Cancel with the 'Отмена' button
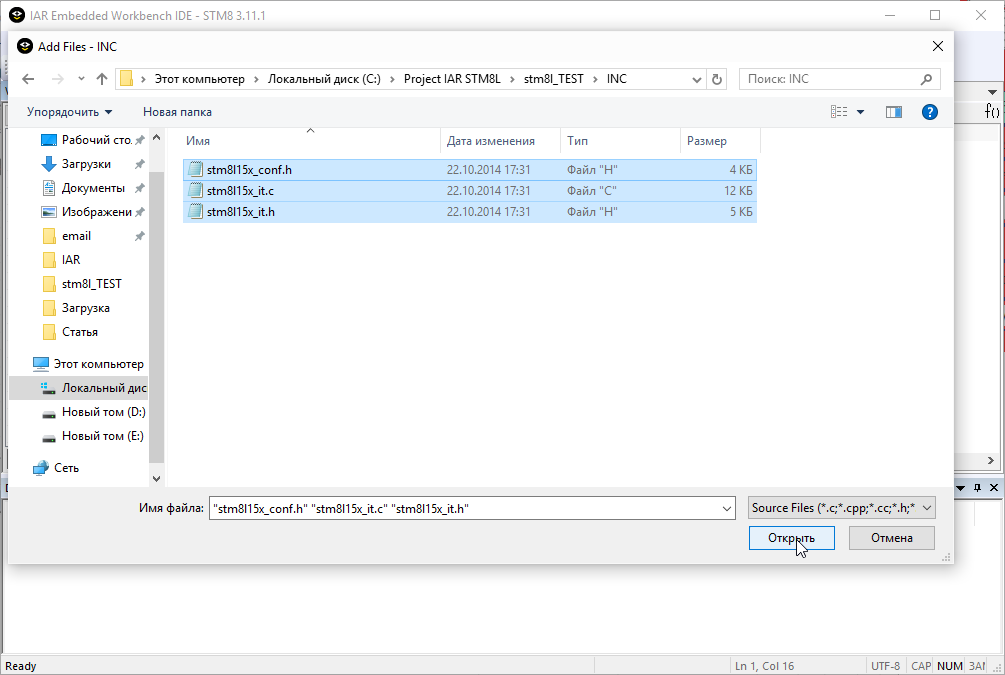Image resolution: width=1005 pixels, height=675 pixels. pyautogui.click(x=892, y=538)
